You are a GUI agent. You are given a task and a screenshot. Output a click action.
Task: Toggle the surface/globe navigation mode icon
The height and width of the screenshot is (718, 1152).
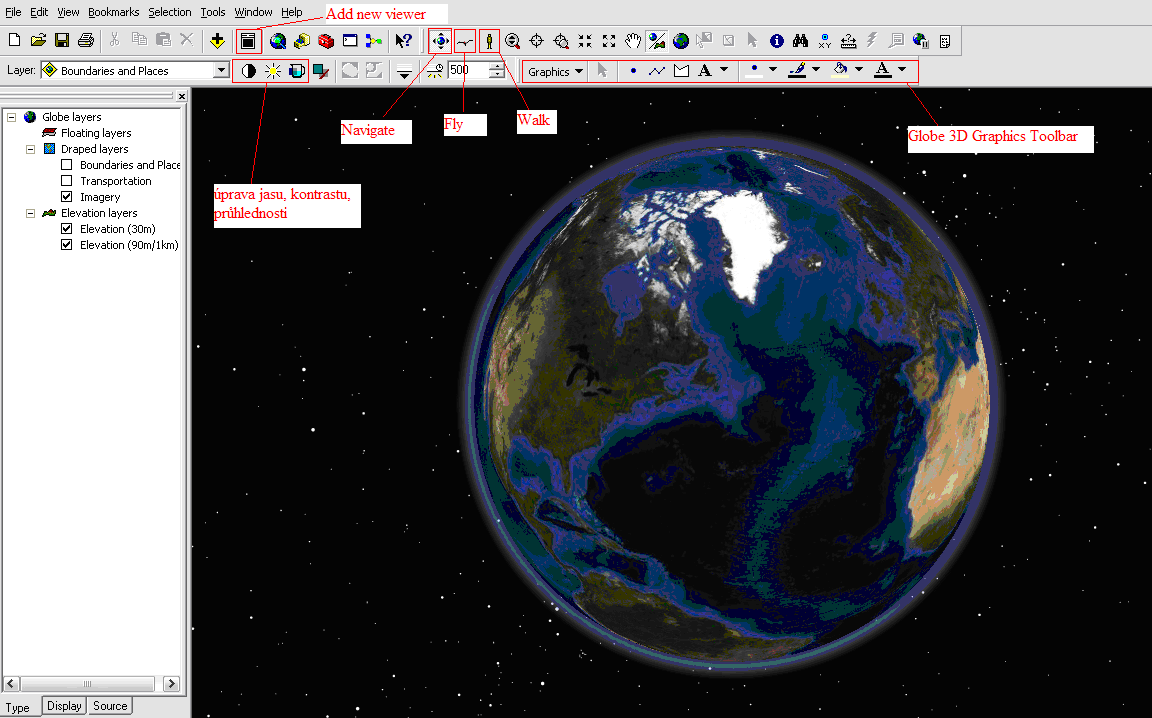pyautogui.click(x=657, y=41)
